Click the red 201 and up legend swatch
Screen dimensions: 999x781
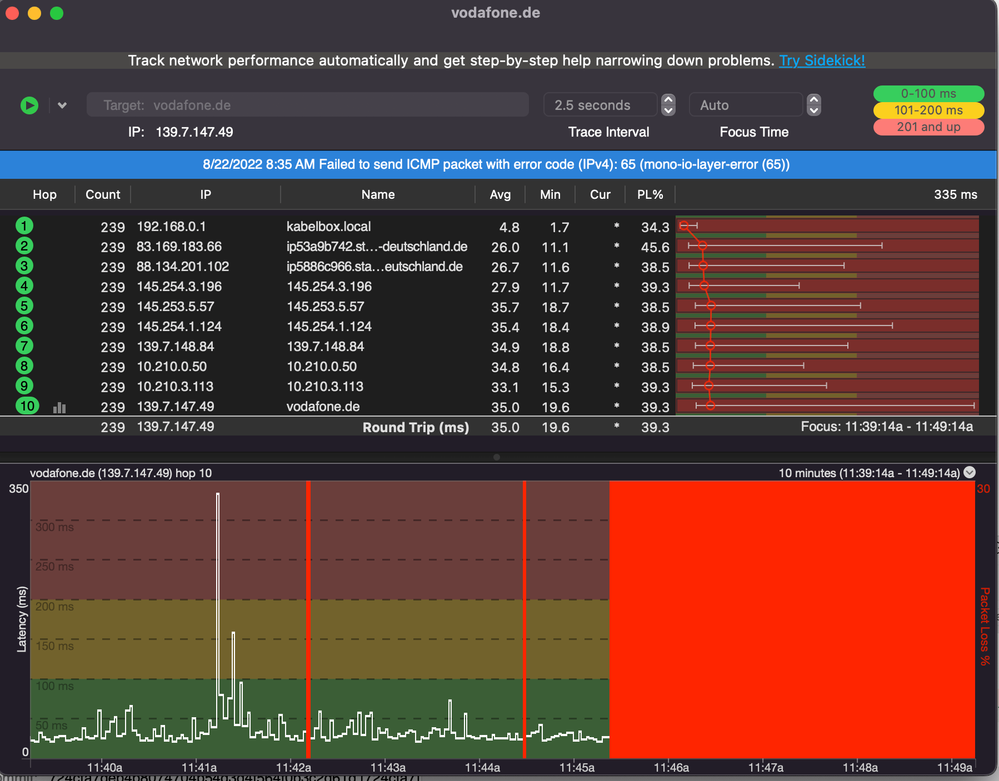pyautogui.click(x=928, y=127)
